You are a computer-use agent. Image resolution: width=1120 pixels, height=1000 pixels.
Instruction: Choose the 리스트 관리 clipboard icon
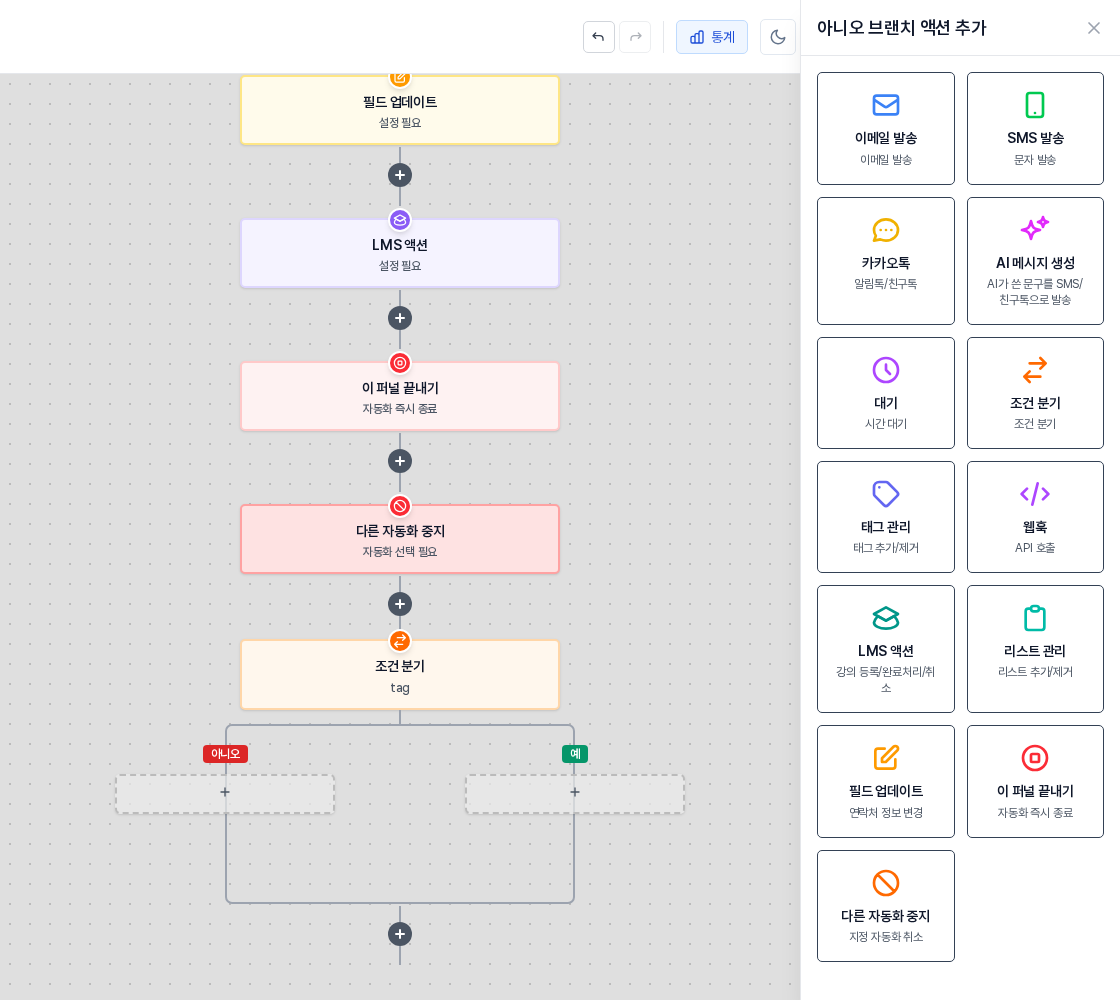[x=1034, y=618]
